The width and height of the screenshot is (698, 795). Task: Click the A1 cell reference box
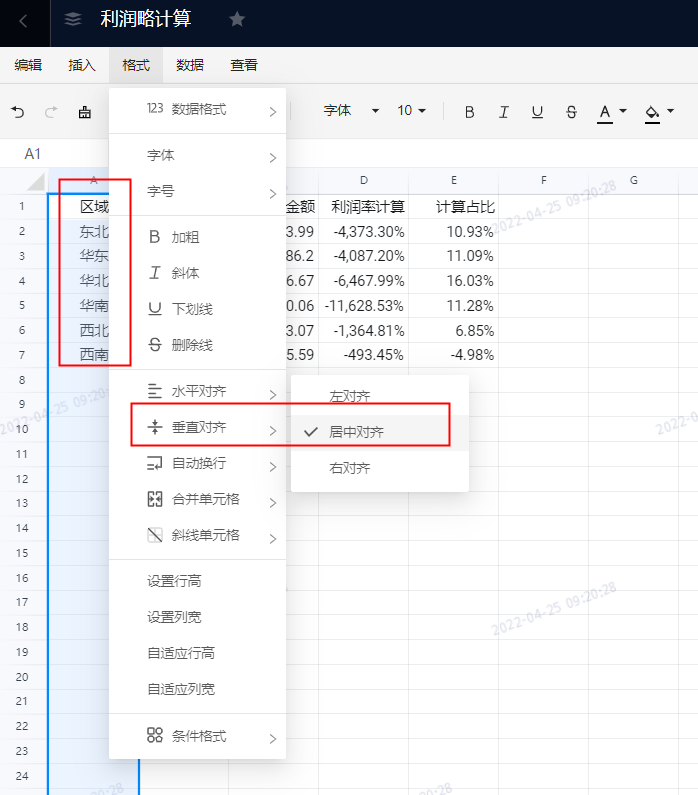(33, 153)
